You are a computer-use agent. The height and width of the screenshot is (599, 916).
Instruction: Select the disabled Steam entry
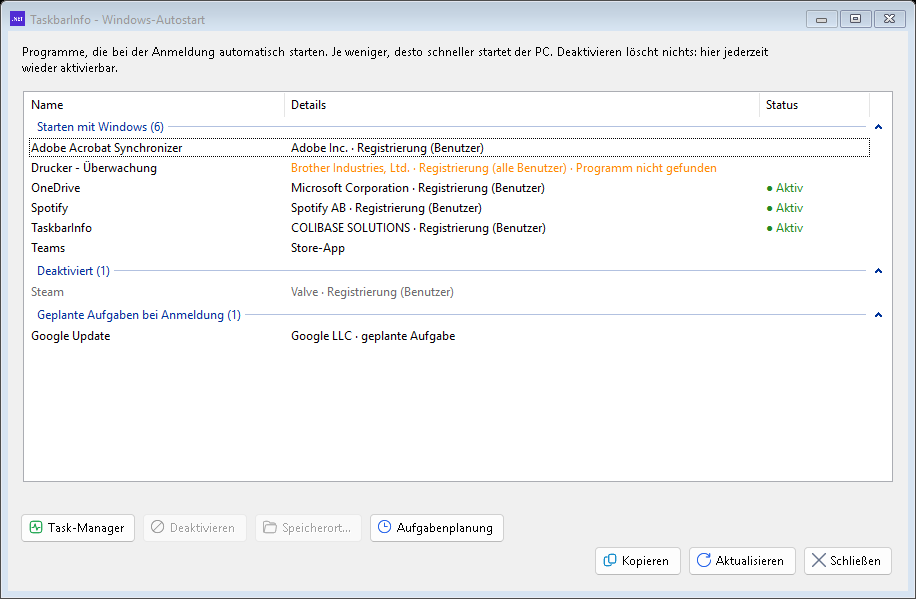449,292
